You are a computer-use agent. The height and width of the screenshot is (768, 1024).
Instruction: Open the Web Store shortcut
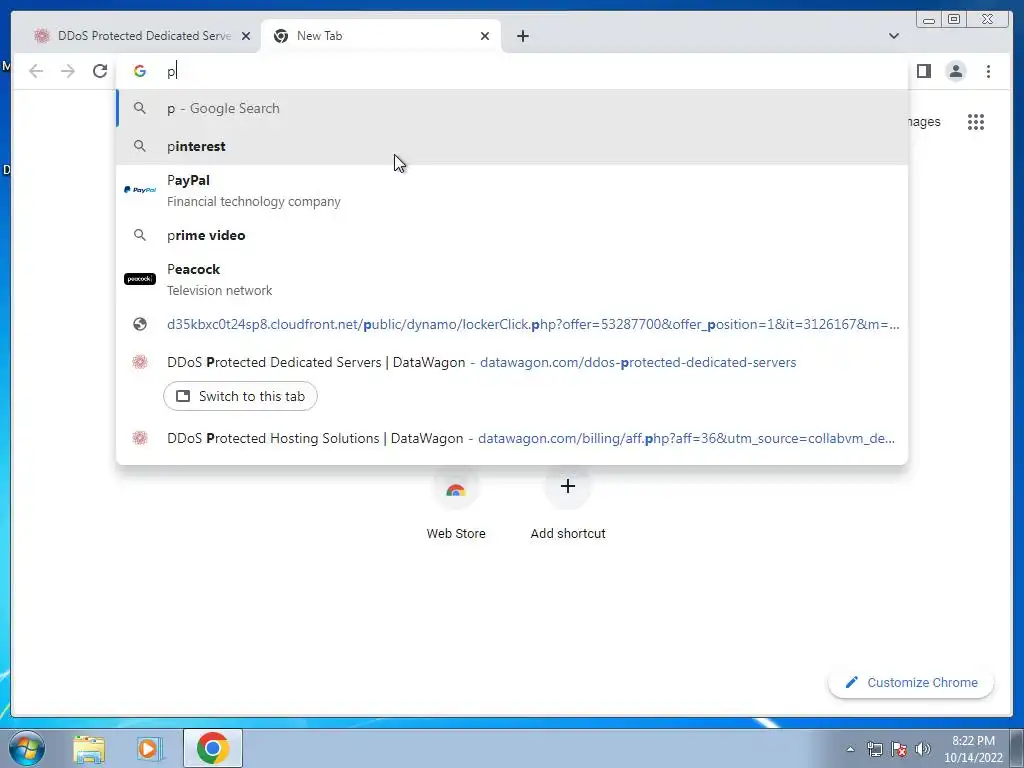pyautogui.click(x=456, y=504)
